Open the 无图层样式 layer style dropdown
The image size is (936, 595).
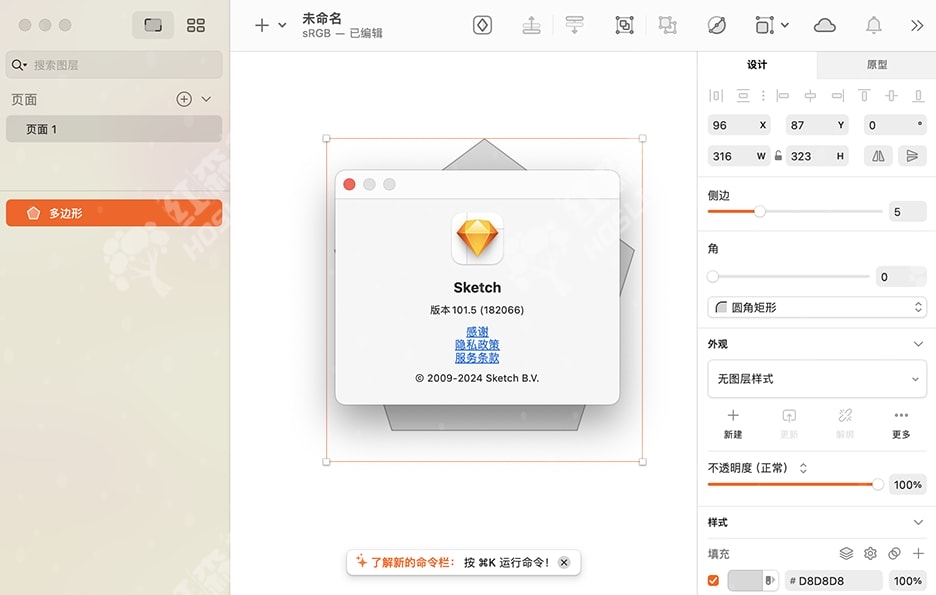817,379
